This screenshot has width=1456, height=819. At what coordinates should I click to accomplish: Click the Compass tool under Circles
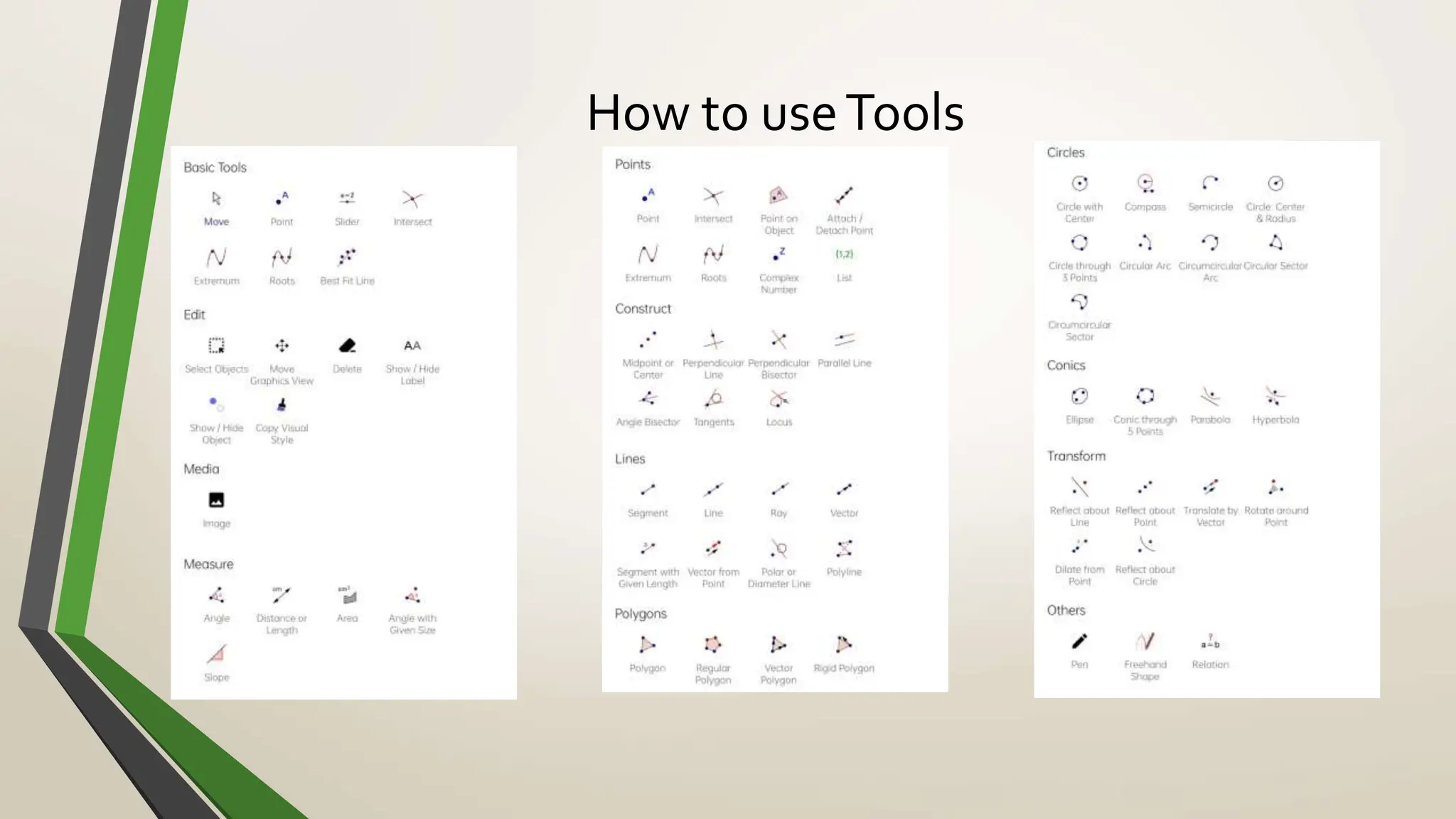pyautogui.click(x=1145, y=183)
